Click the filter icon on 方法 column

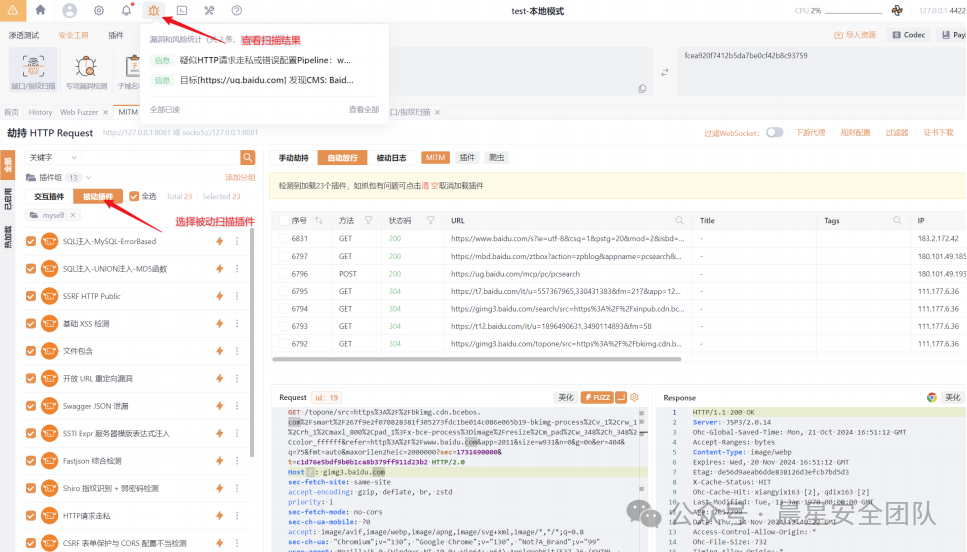(x=368, y=220)
